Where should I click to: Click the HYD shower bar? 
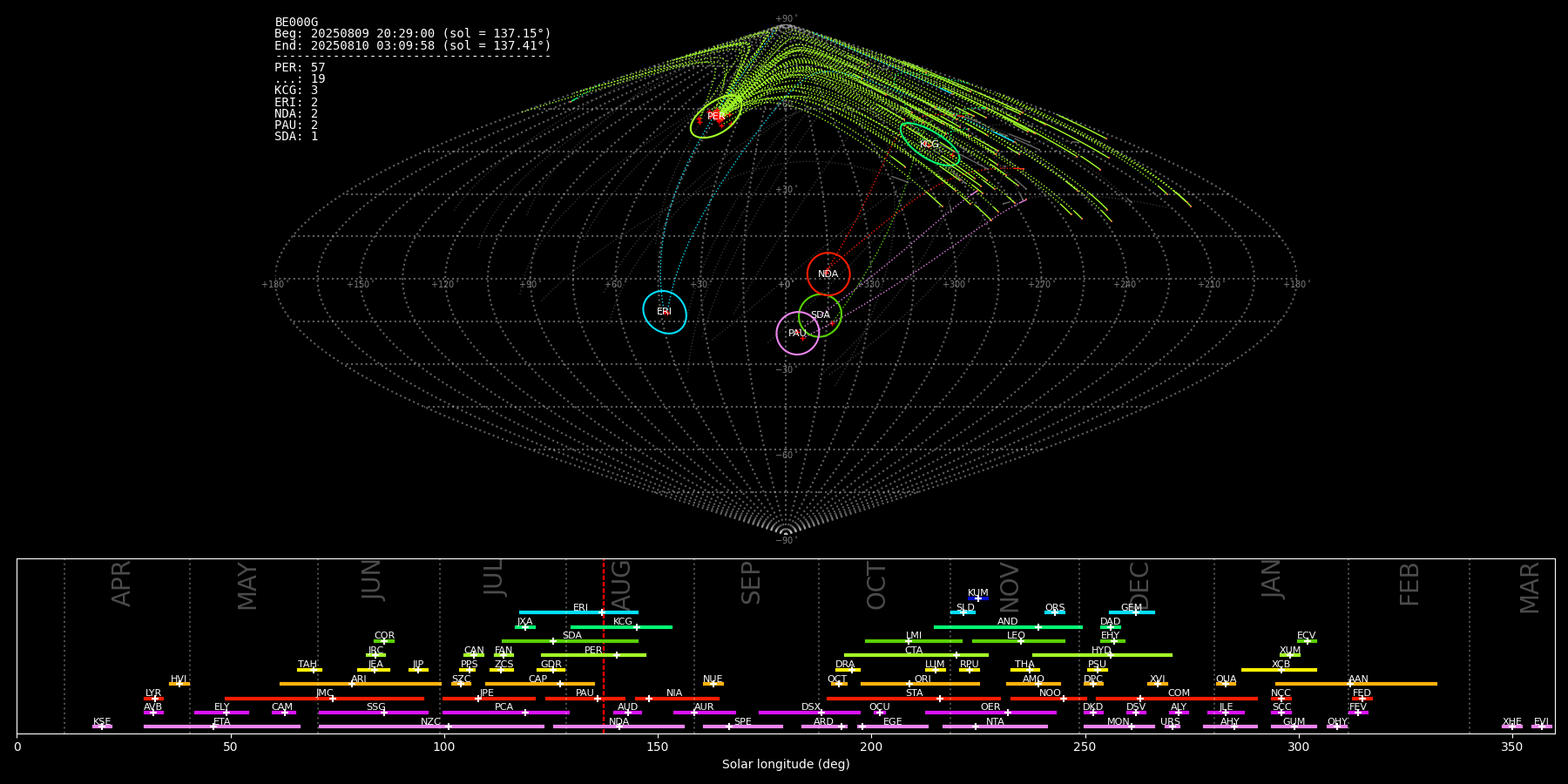point(1102,655)
